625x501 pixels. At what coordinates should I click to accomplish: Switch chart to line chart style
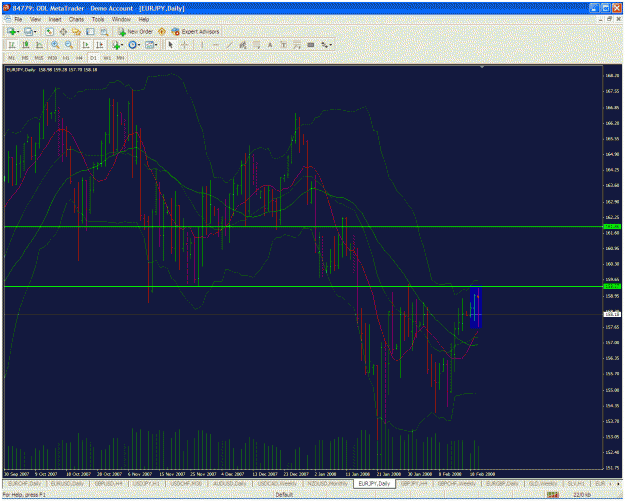point(39,45)
